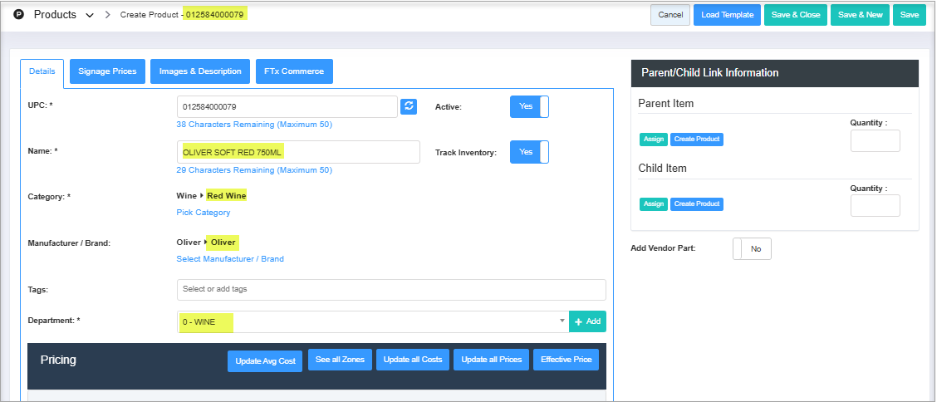
Task: Click the Update Avg Cost button
Action: pos(264,360)
